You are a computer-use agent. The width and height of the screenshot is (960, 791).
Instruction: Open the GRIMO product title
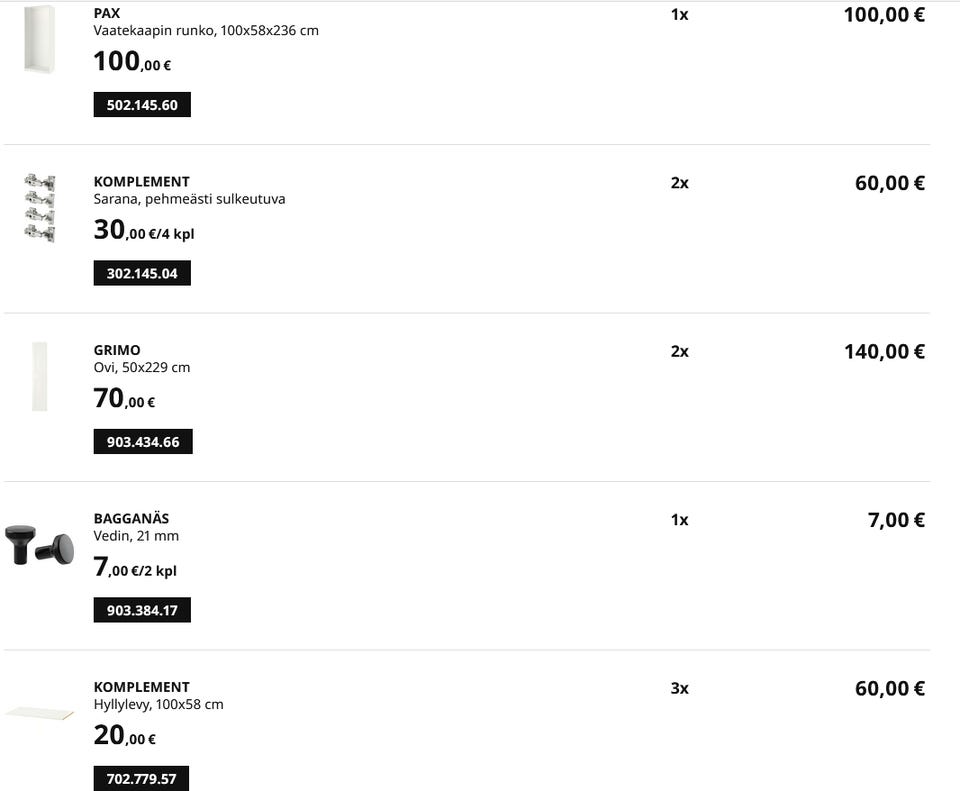pos(117,350)
